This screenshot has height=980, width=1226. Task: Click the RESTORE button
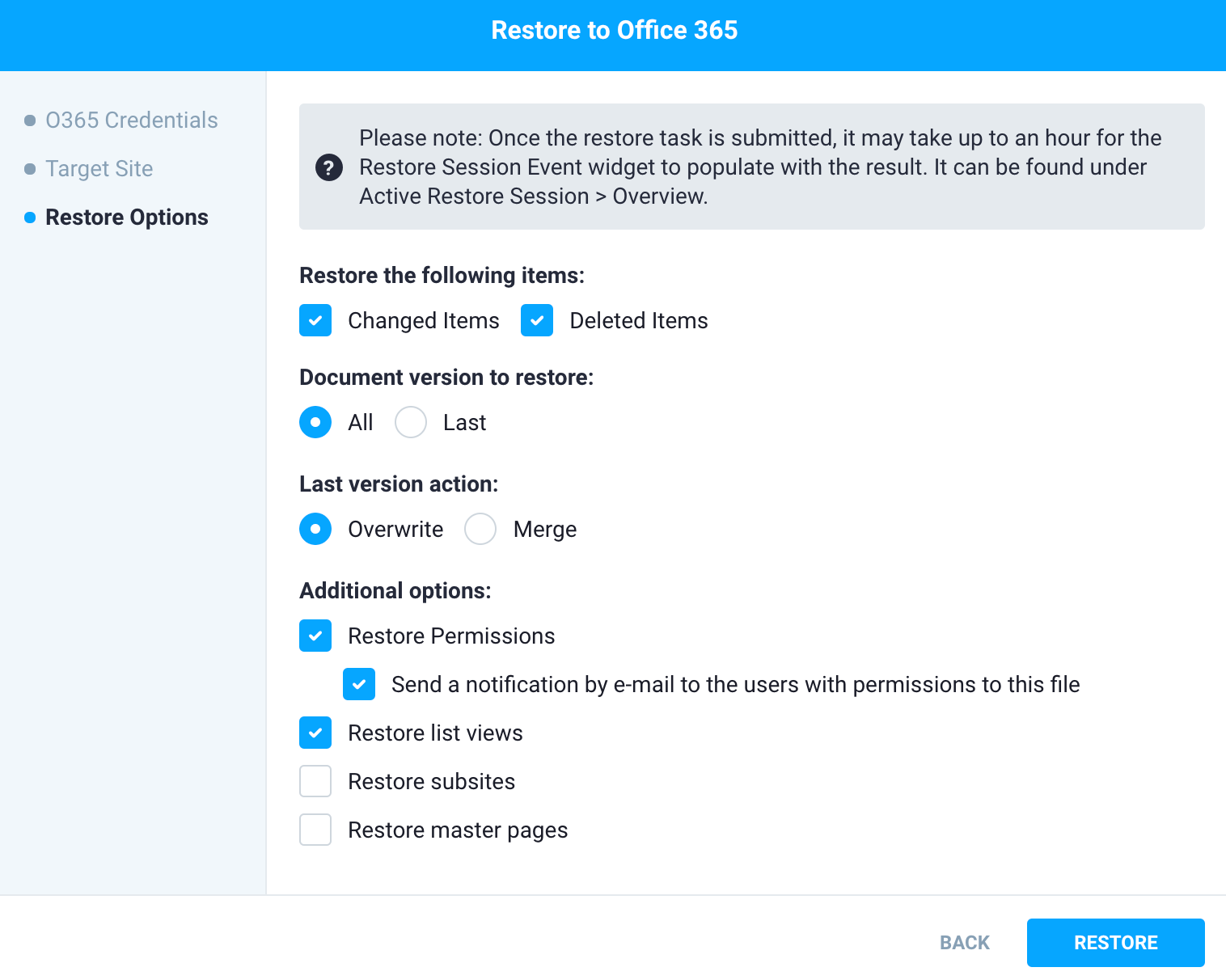tap(1115, 943)
